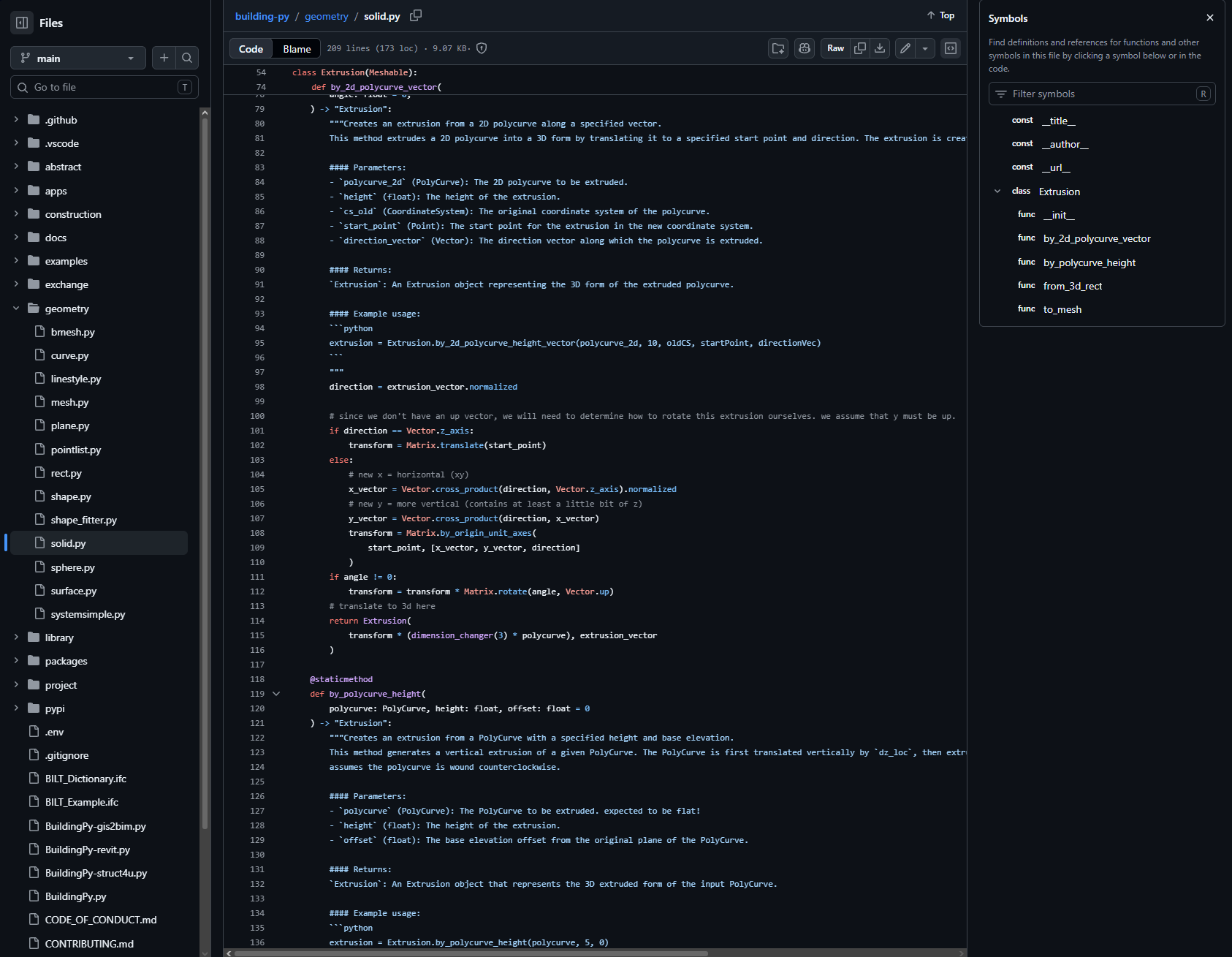Viewport: 1232px width, 957px height.
Task: Expand the pypi folder
Action: [x=16, y=708]
